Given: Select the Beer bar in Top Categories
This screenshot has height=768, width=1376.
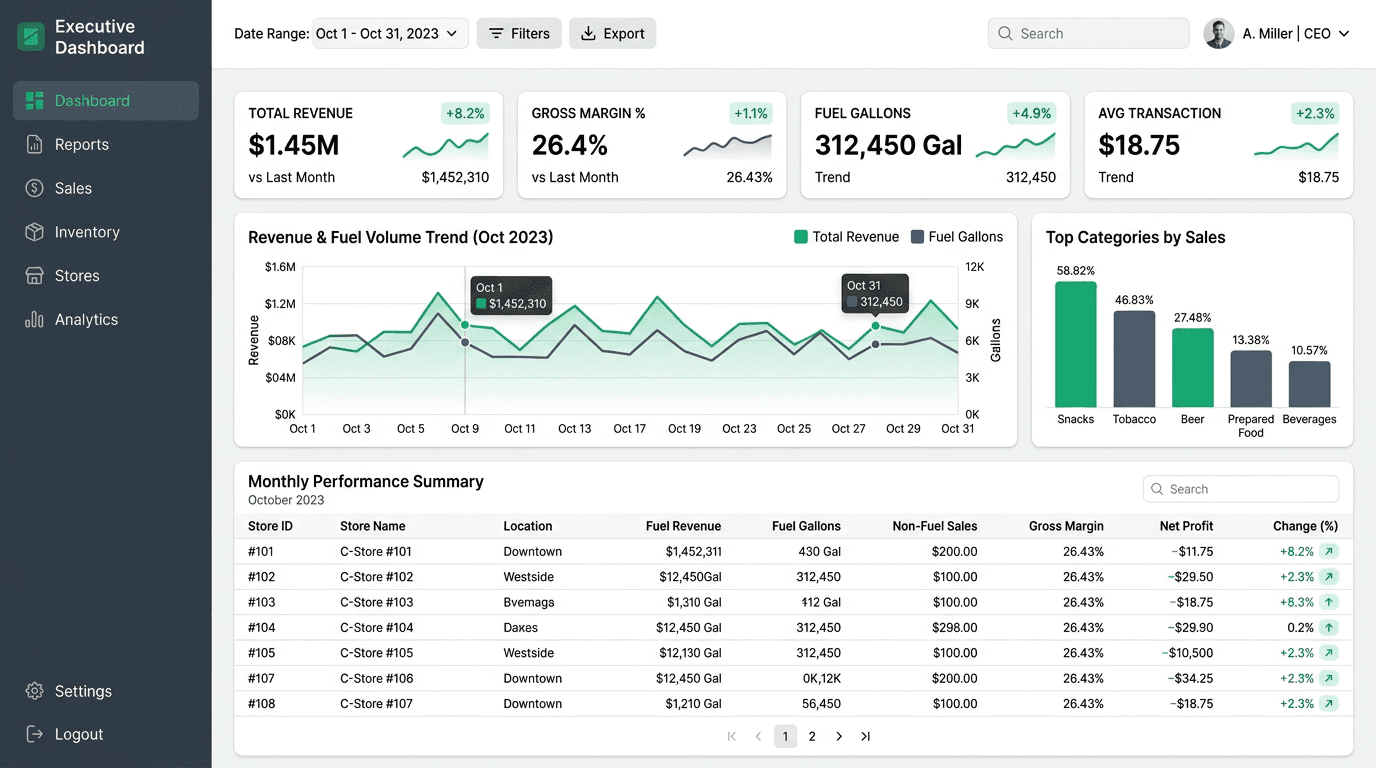Looking at the screenshot, I should 1193,368.
